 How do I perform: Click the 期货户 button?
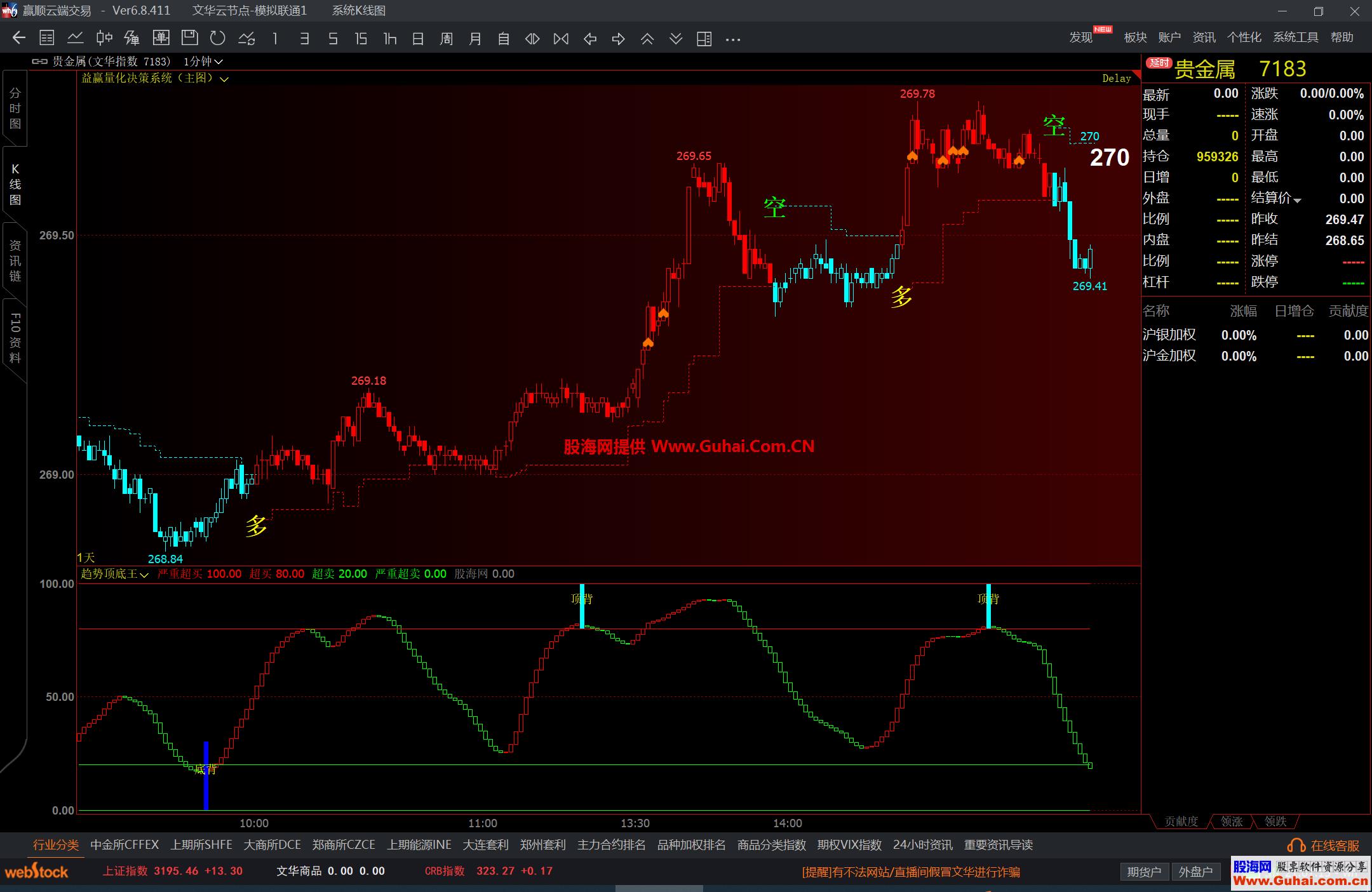tap(1144, 872)
